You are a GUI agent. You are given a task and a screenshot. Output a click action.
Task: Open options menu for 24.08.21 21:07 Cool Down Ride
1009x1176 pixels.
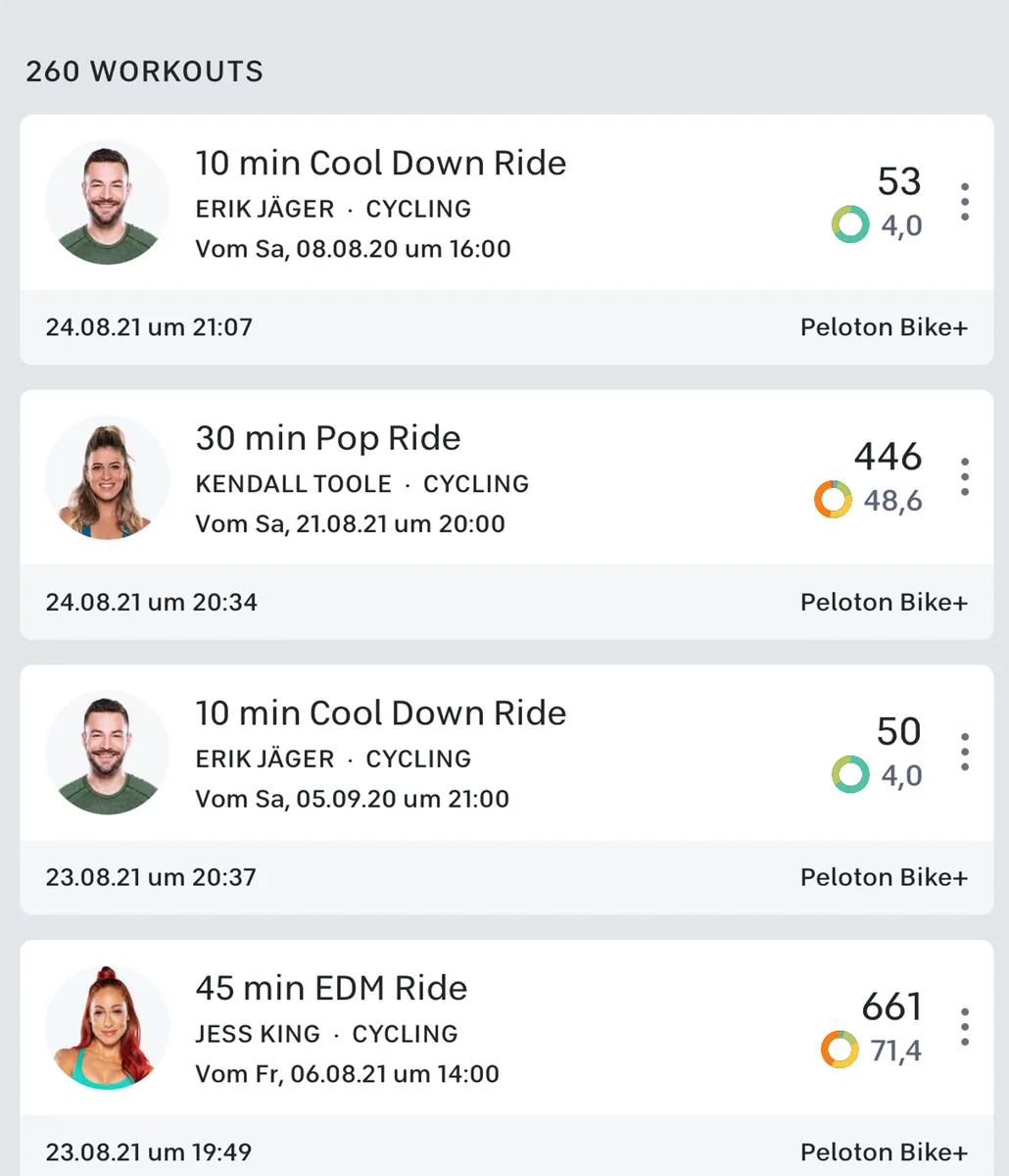pos(965,202)
